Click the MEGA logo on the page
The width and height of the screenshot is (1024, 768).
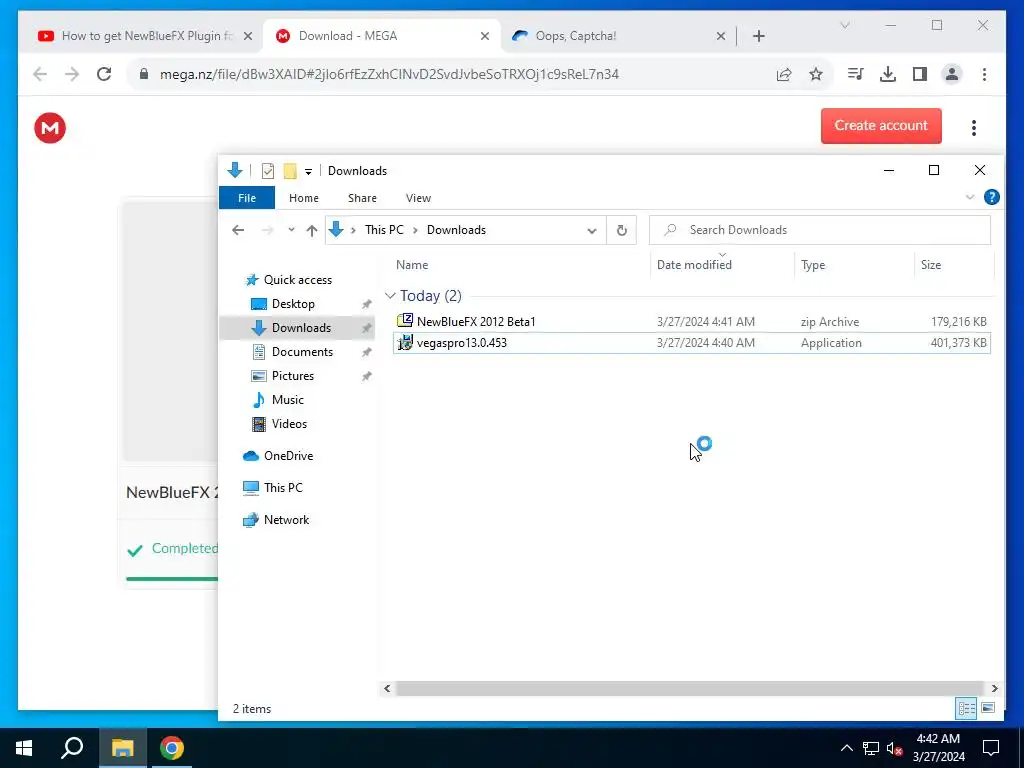click(50, 127)
